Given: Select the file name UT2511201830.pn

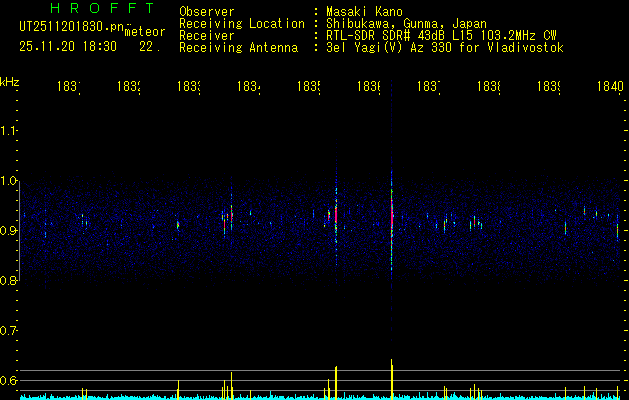Looking at the screenshot, I should [71, 27].
